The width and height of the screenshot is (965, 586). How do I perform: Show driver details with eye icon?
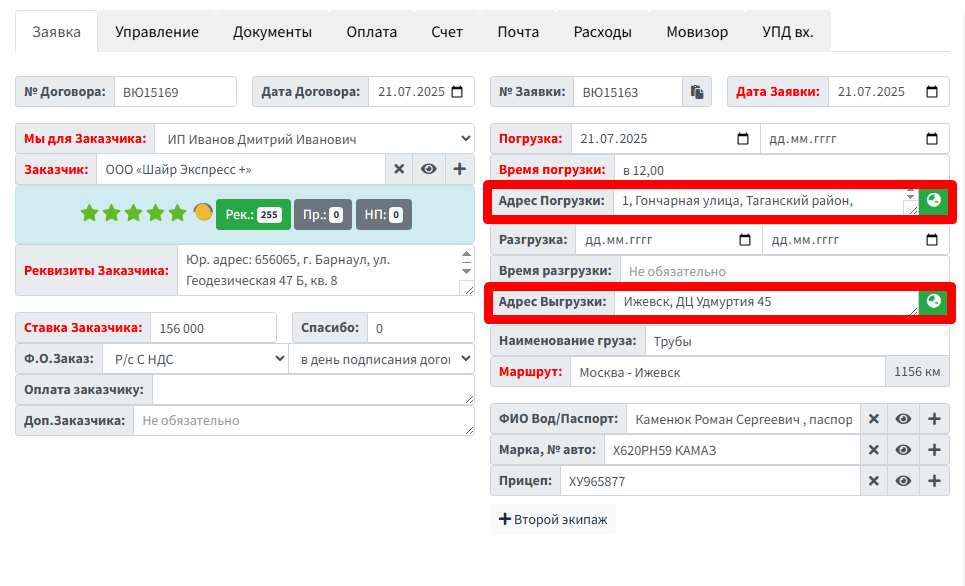[903, 419]
